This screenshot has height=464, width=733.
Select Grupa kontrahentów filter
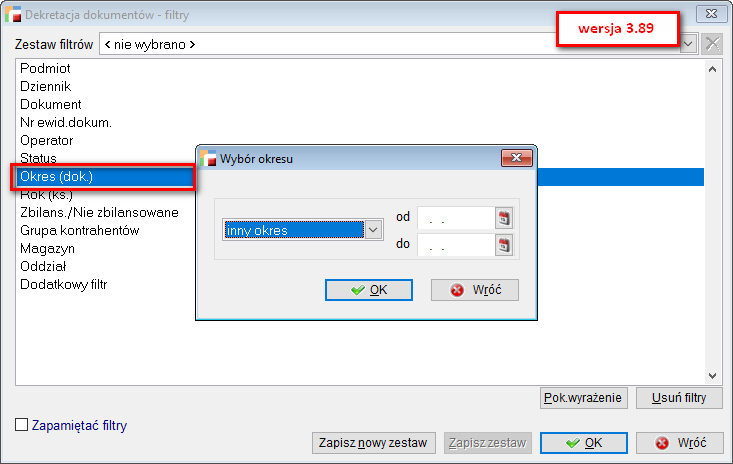pyautogui.click(x=80, y=231)
